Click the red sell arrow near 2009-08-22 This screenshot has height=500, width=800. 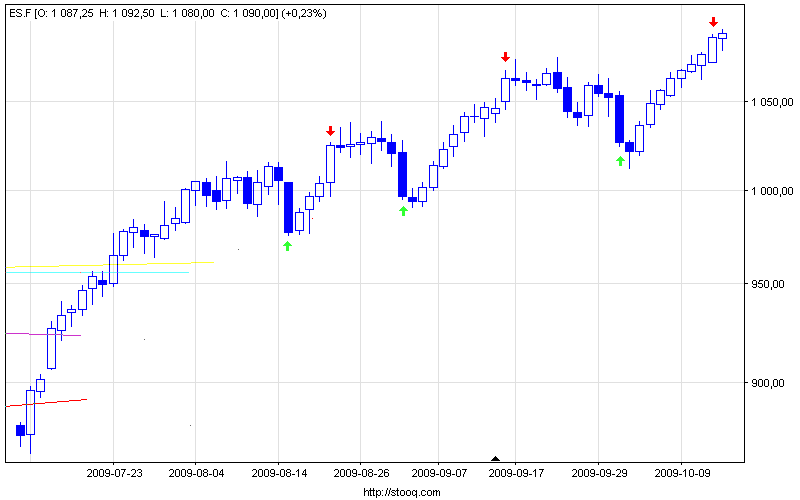[331, 131]
